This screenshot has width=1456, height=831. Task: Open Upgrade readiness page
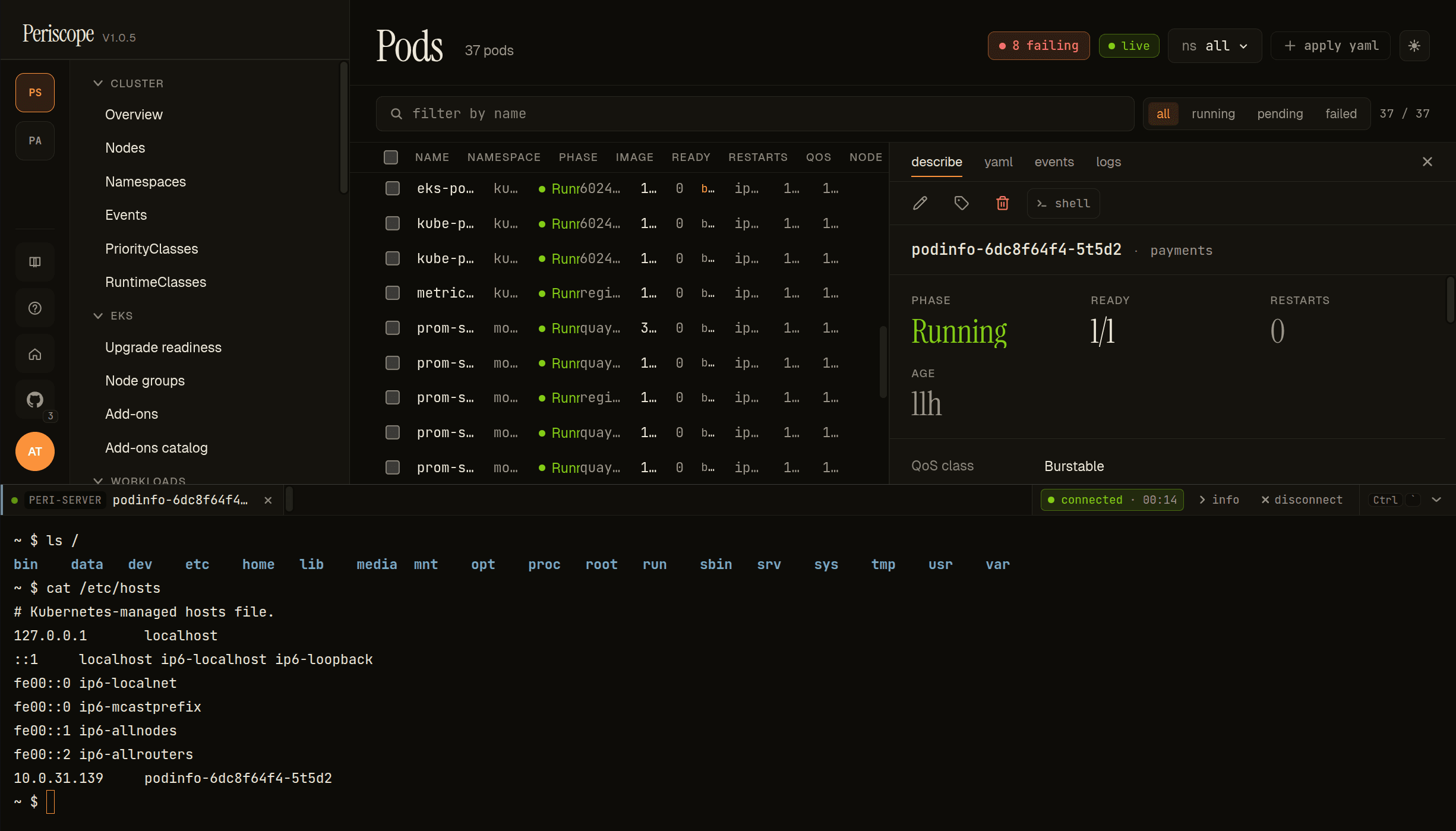point(163,347)
